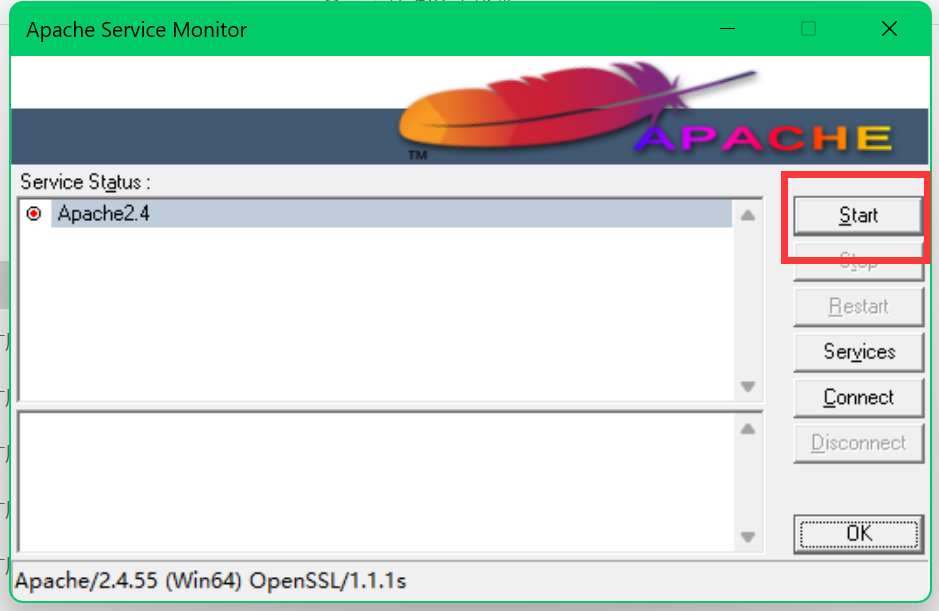Click the greyed-out Restart button

click(x=858, y=307)
